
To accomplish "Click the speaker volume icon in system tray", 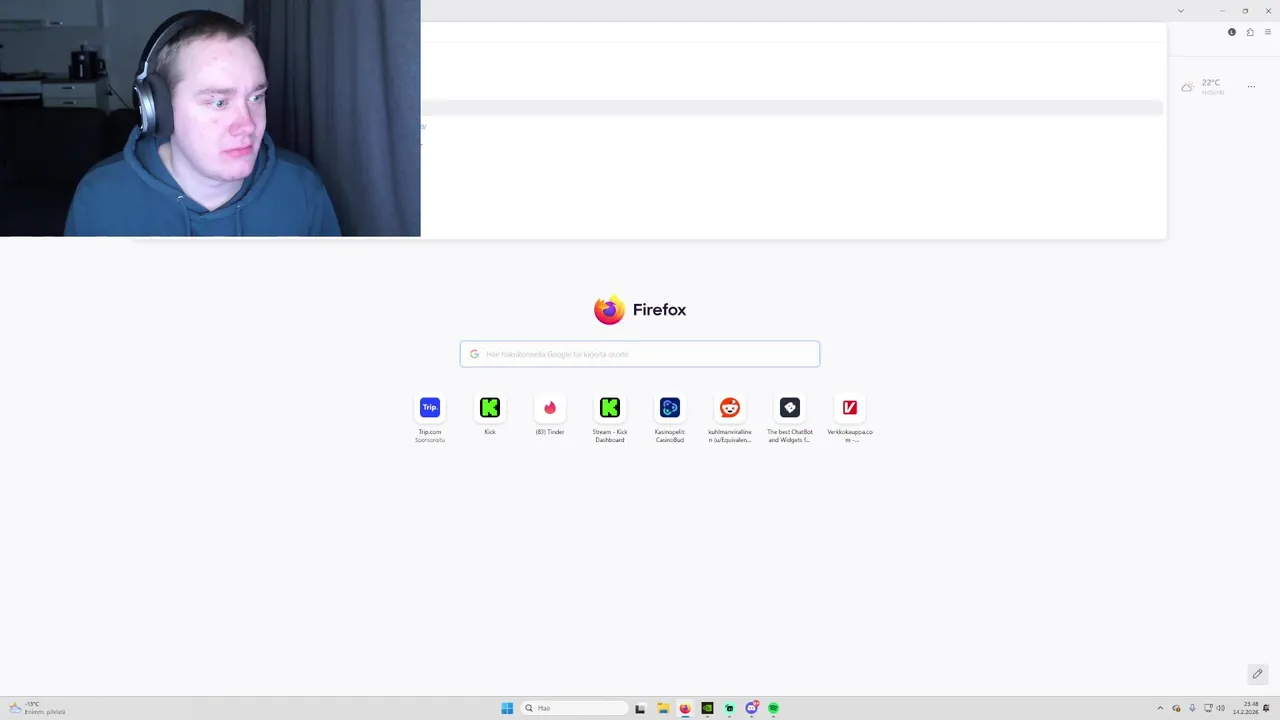I will 1221,708.
